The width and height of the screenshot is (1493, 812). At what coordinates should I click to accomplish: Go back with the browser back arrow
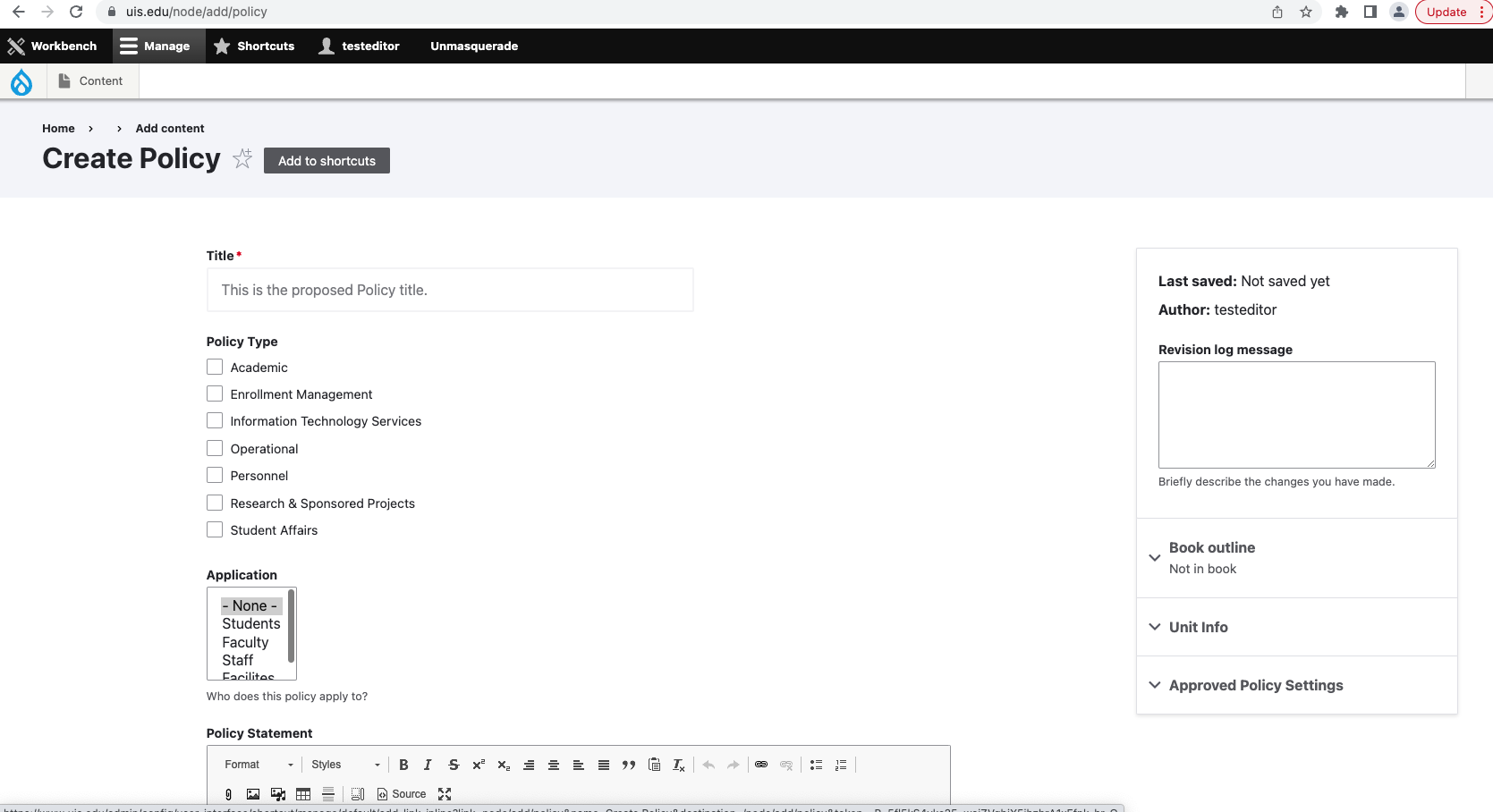coord(19,12)
